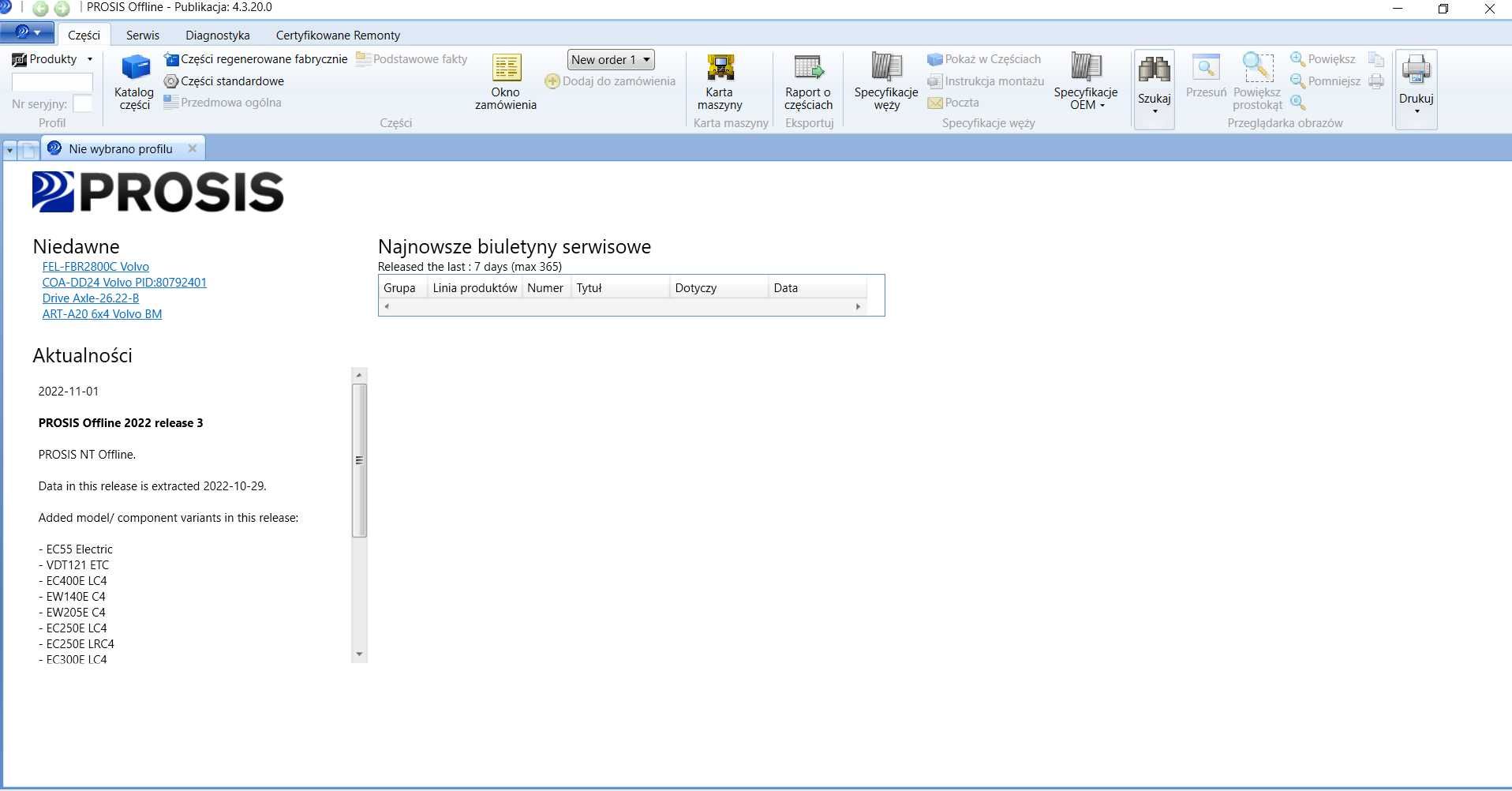The image size is (1512, 791).
Task: Sort bulletins by the Dotyczy column header
Action: click(x=719, y=288)
